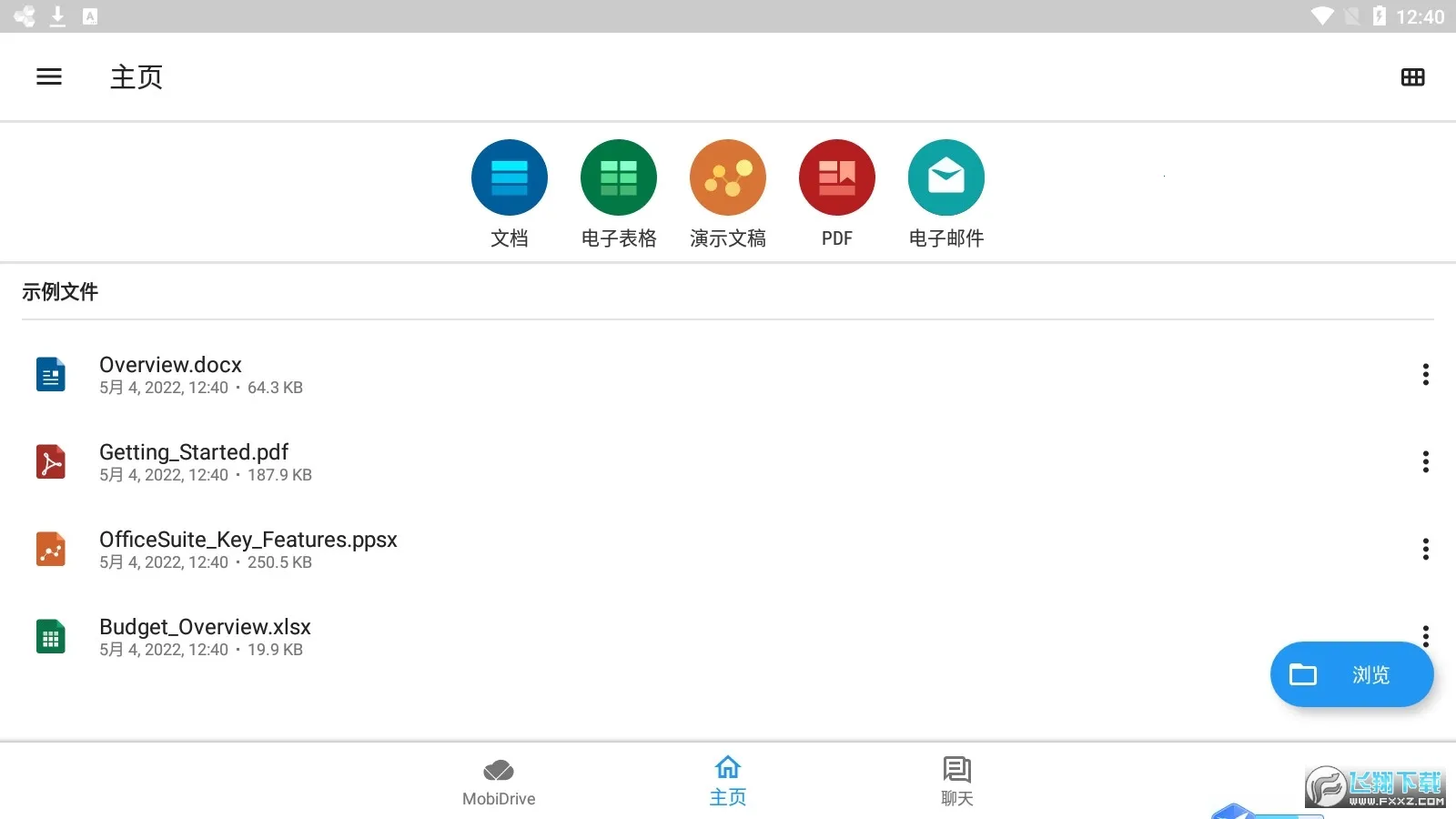The image size is (1456, 819).
Task: Open the 文档 (Documents) category icon
Action: coord(509,177)
